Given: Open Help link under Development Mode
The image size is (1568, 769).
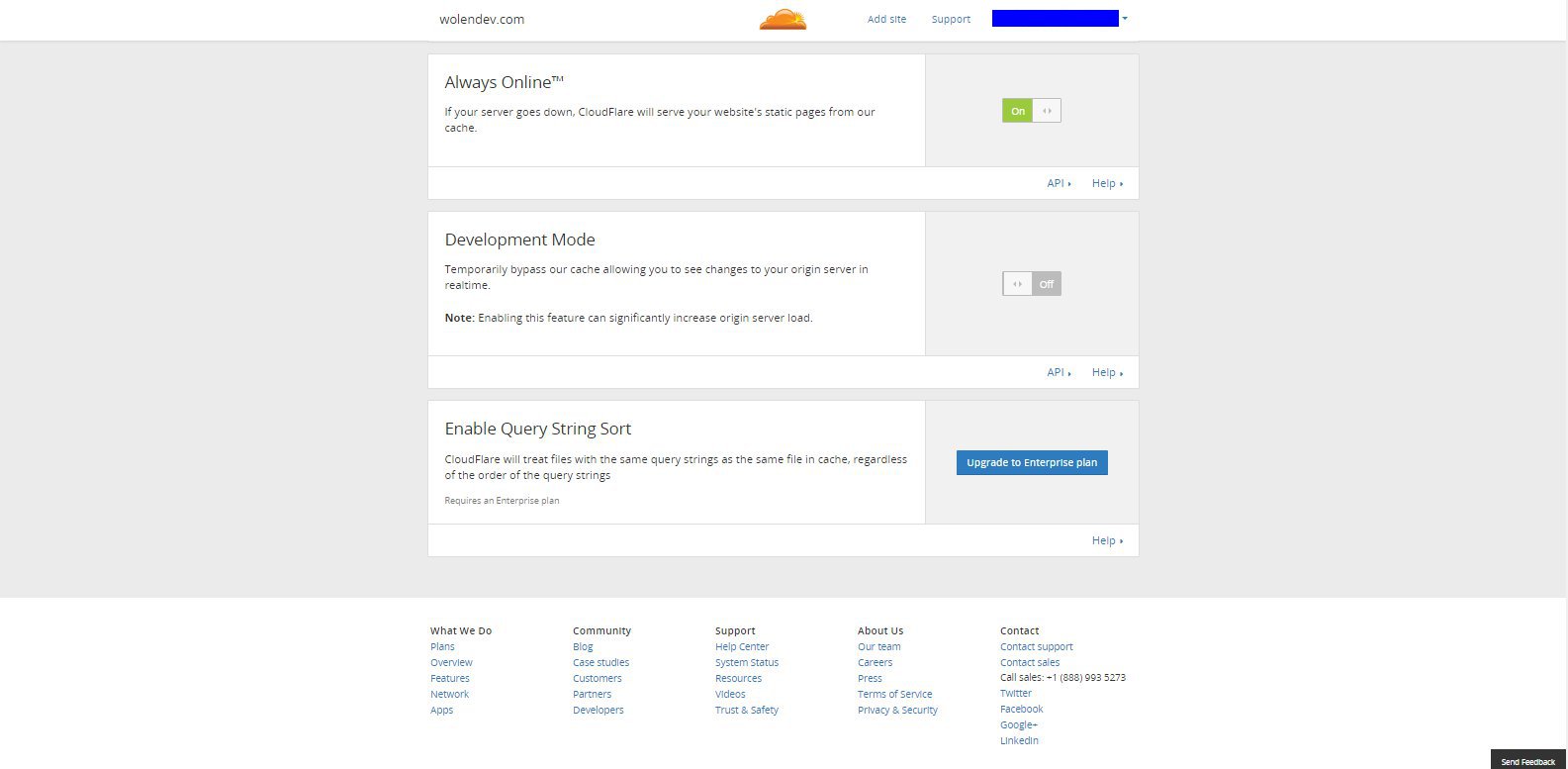Looking at the screenshot, I should coord(1107,372).
